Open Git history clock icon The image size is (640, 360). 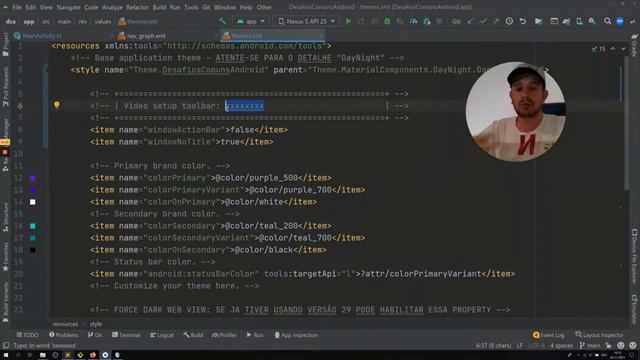click(509, 21)
